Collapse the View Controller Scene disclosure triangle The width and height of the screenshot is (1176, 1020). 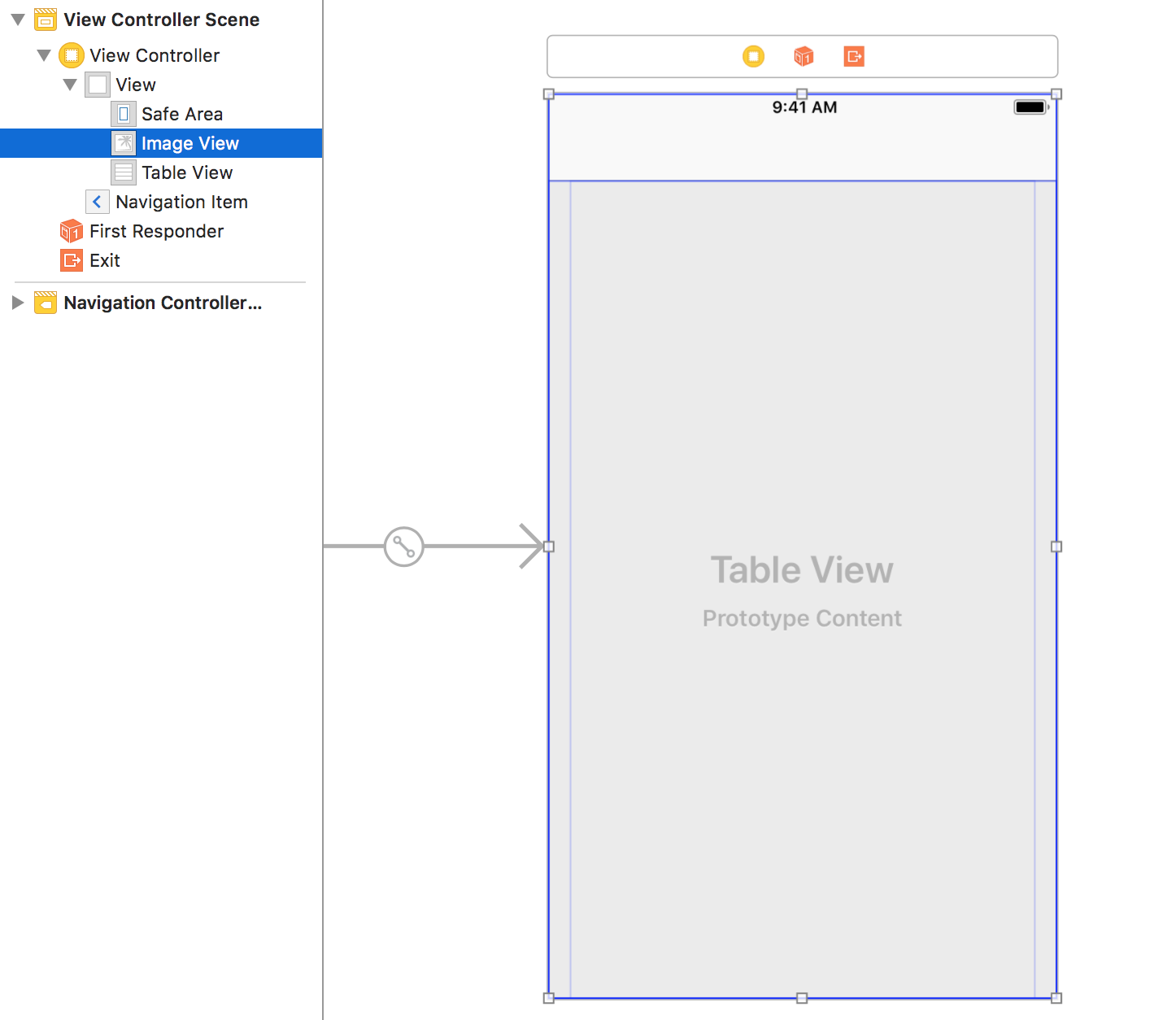pyautogui.click(x=17, y=20)
